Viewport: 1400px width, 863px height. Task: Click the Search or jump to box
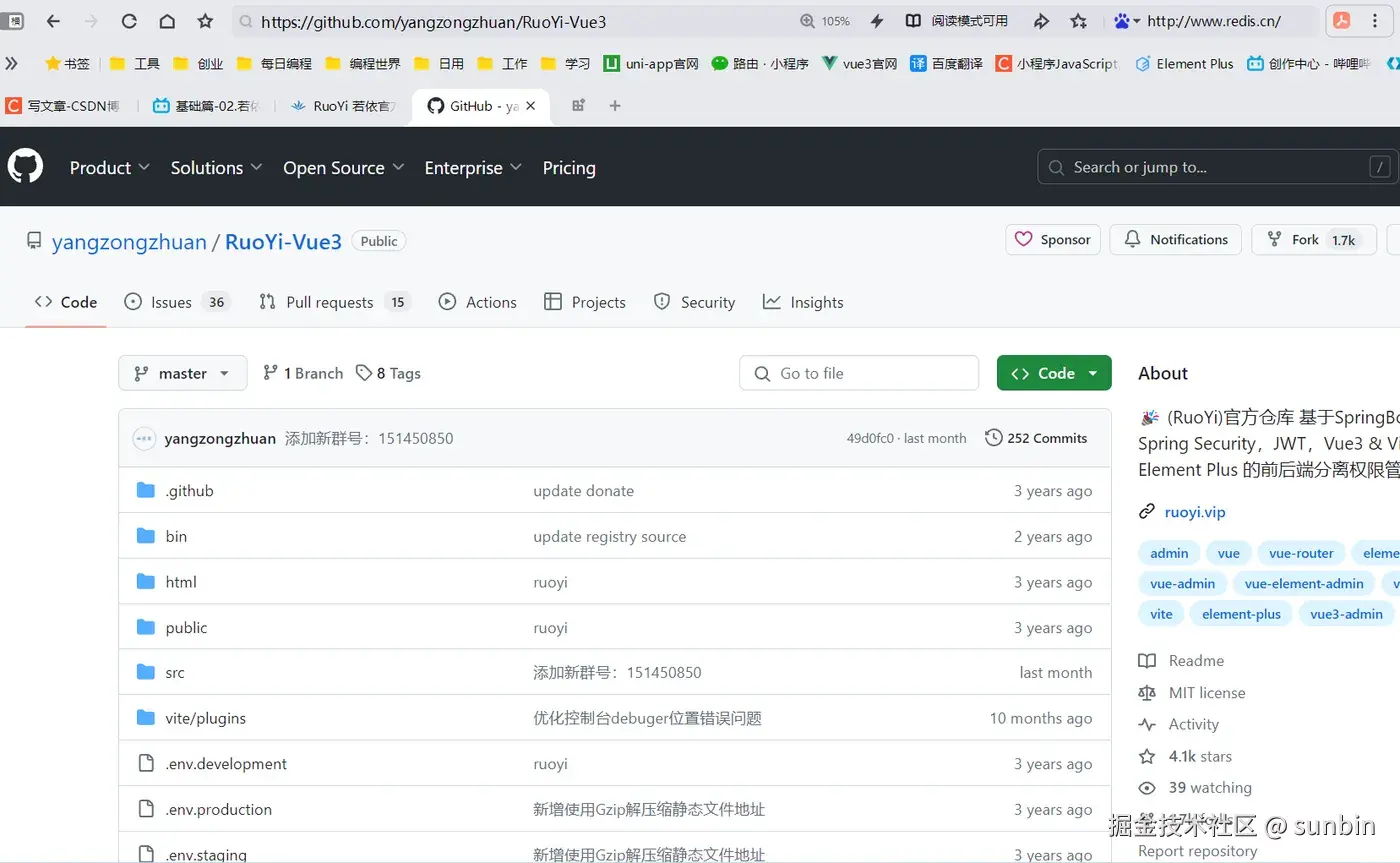click(1217, 167)
